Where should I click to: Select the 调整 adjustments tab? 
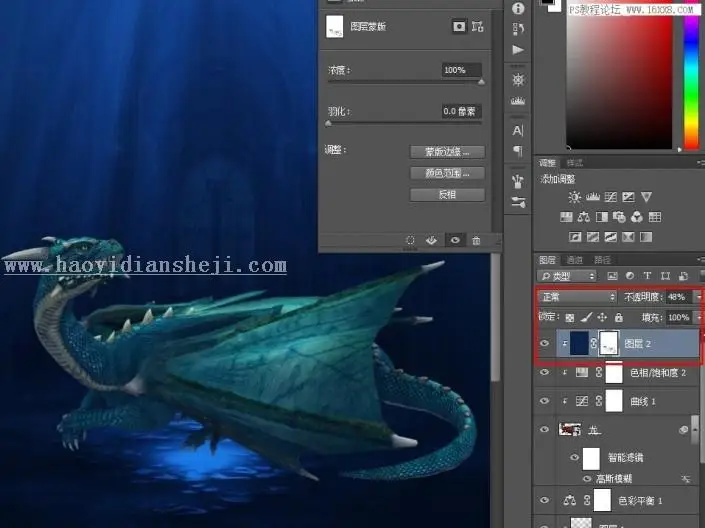[547, 163]
